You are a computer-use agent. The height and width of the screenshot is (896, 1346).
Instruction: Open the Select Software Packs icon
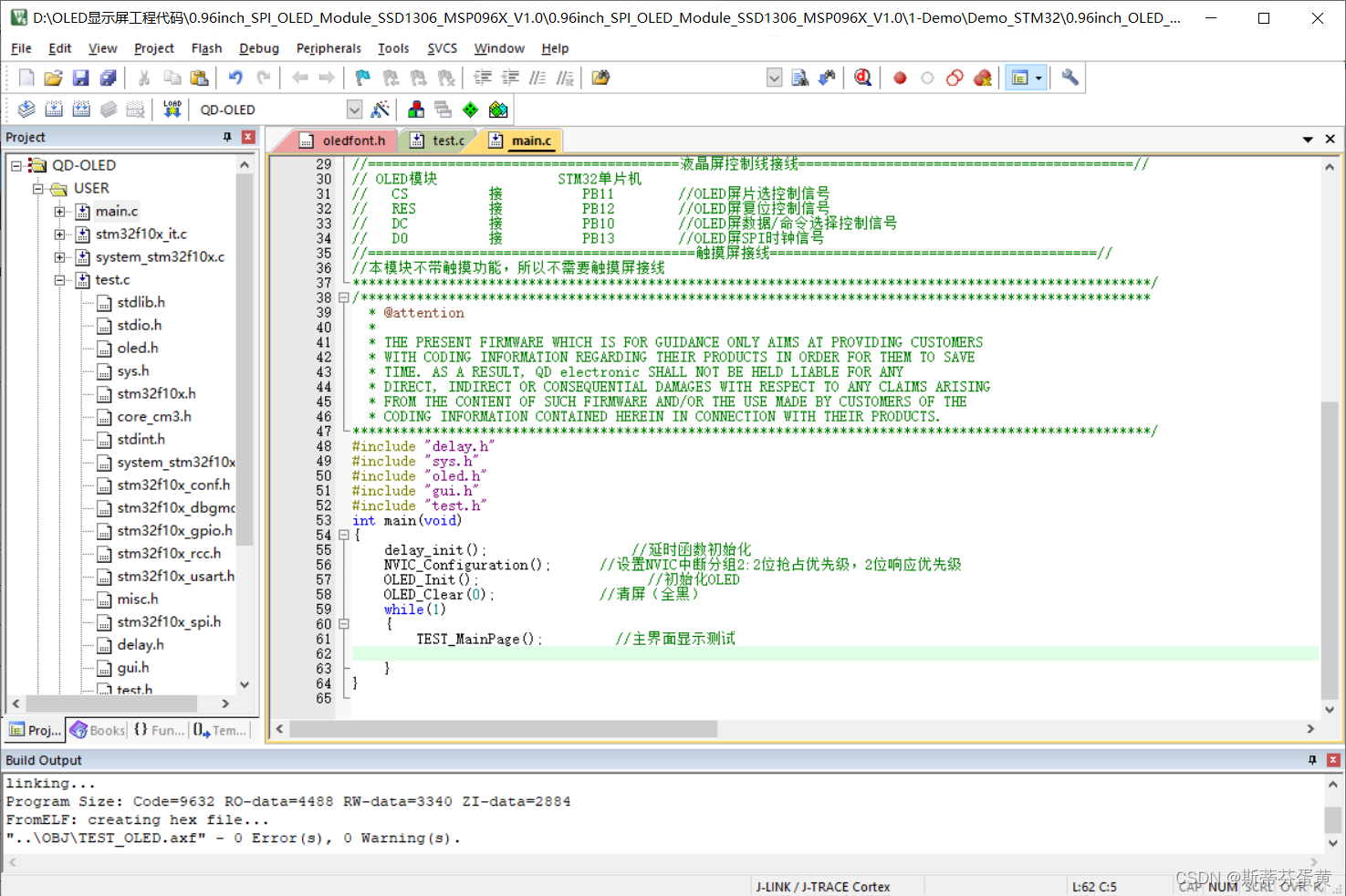coord(498,109)
